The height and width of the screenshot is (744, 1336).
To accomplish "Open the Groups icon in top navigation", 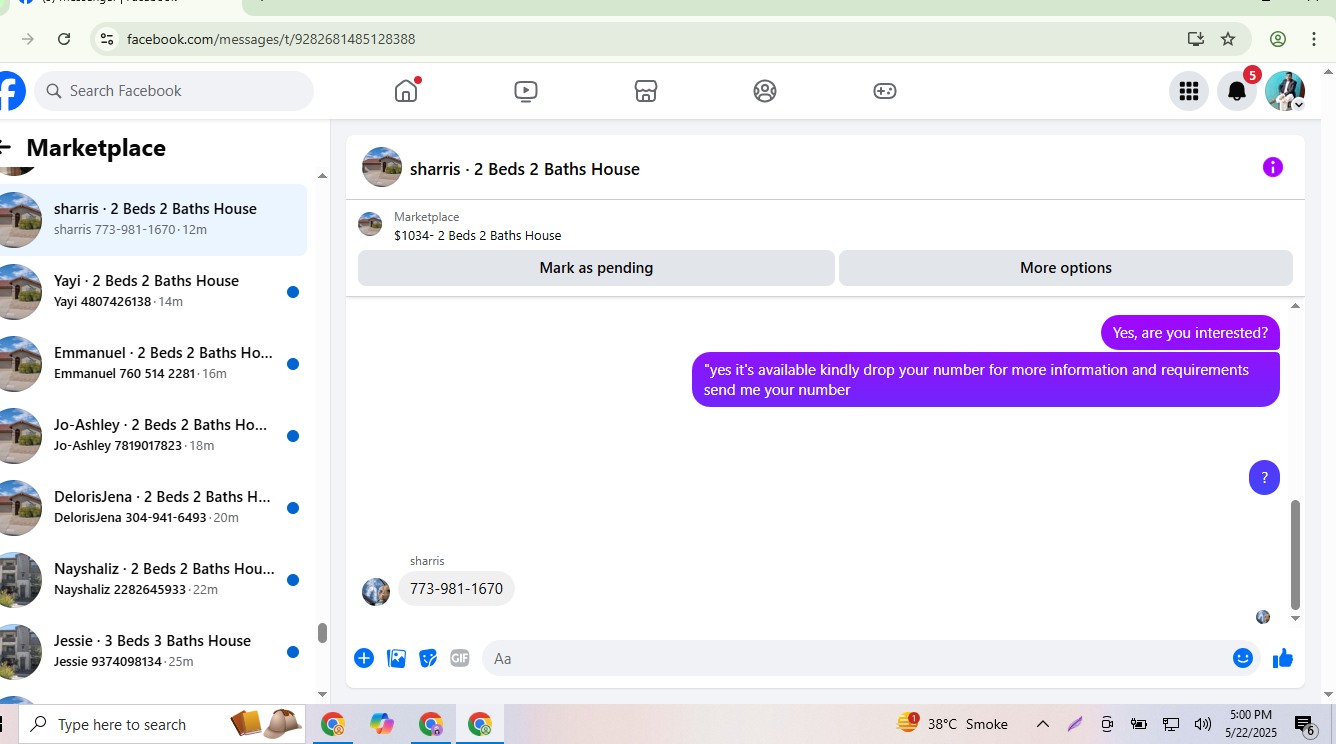I will tap(765, 91).
